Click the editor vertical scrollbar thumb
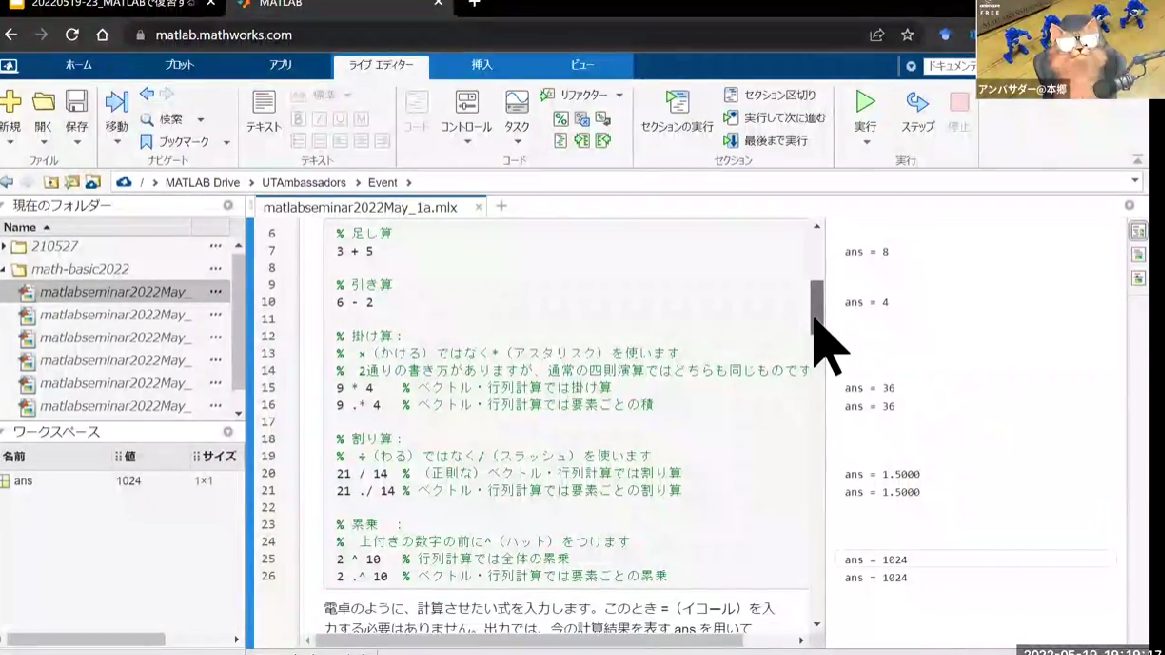 click(x=817, y=307)
